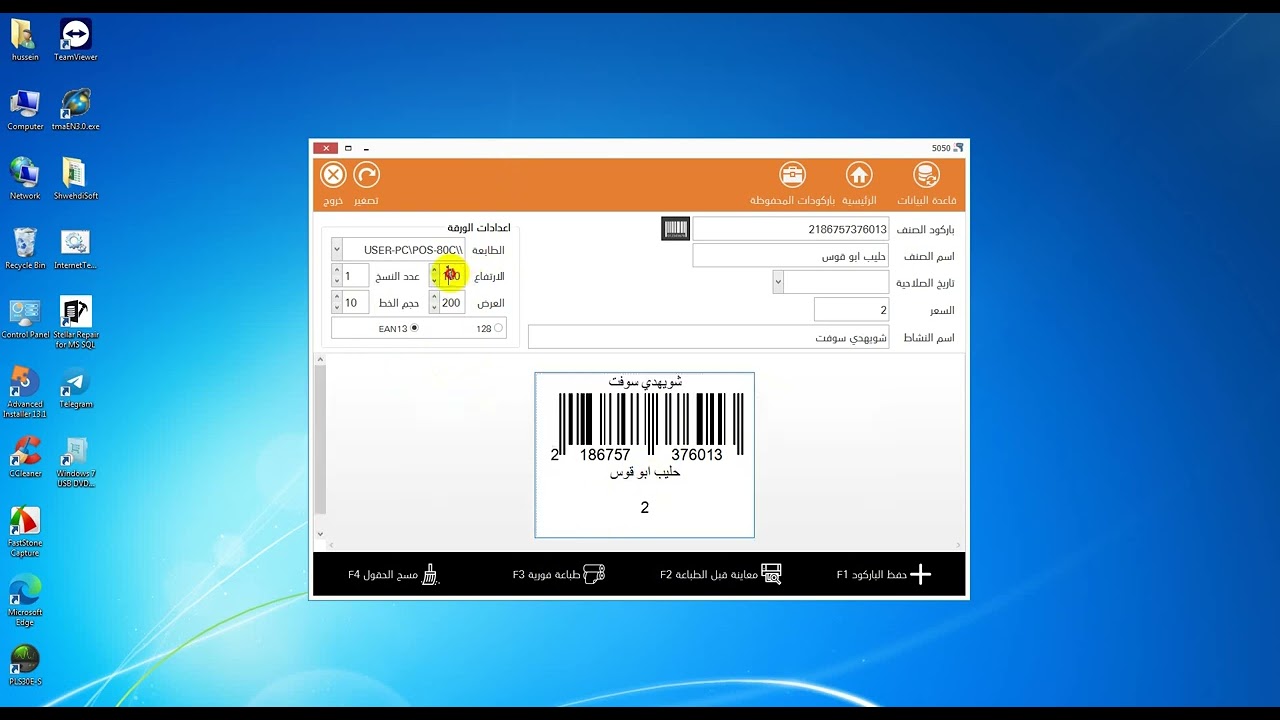Image resolution: width=1280 pixels, height=720 pixels.
Task: Click the preview panel vertical scrollbar
Action: tap(320, 440)
